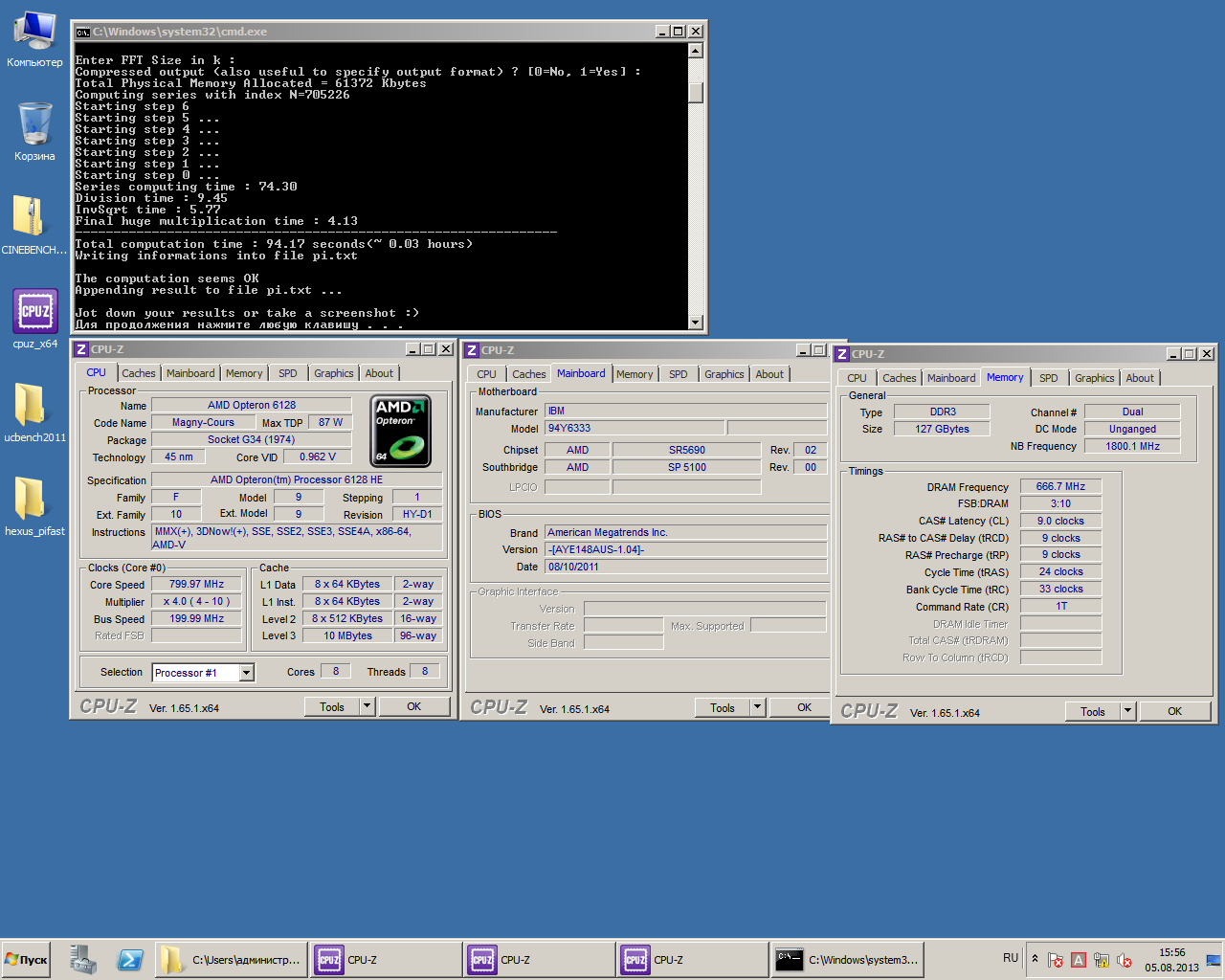Switch to CPU tab in the Mainboard tab window
1225x980 pixels.
click(487, 374)
